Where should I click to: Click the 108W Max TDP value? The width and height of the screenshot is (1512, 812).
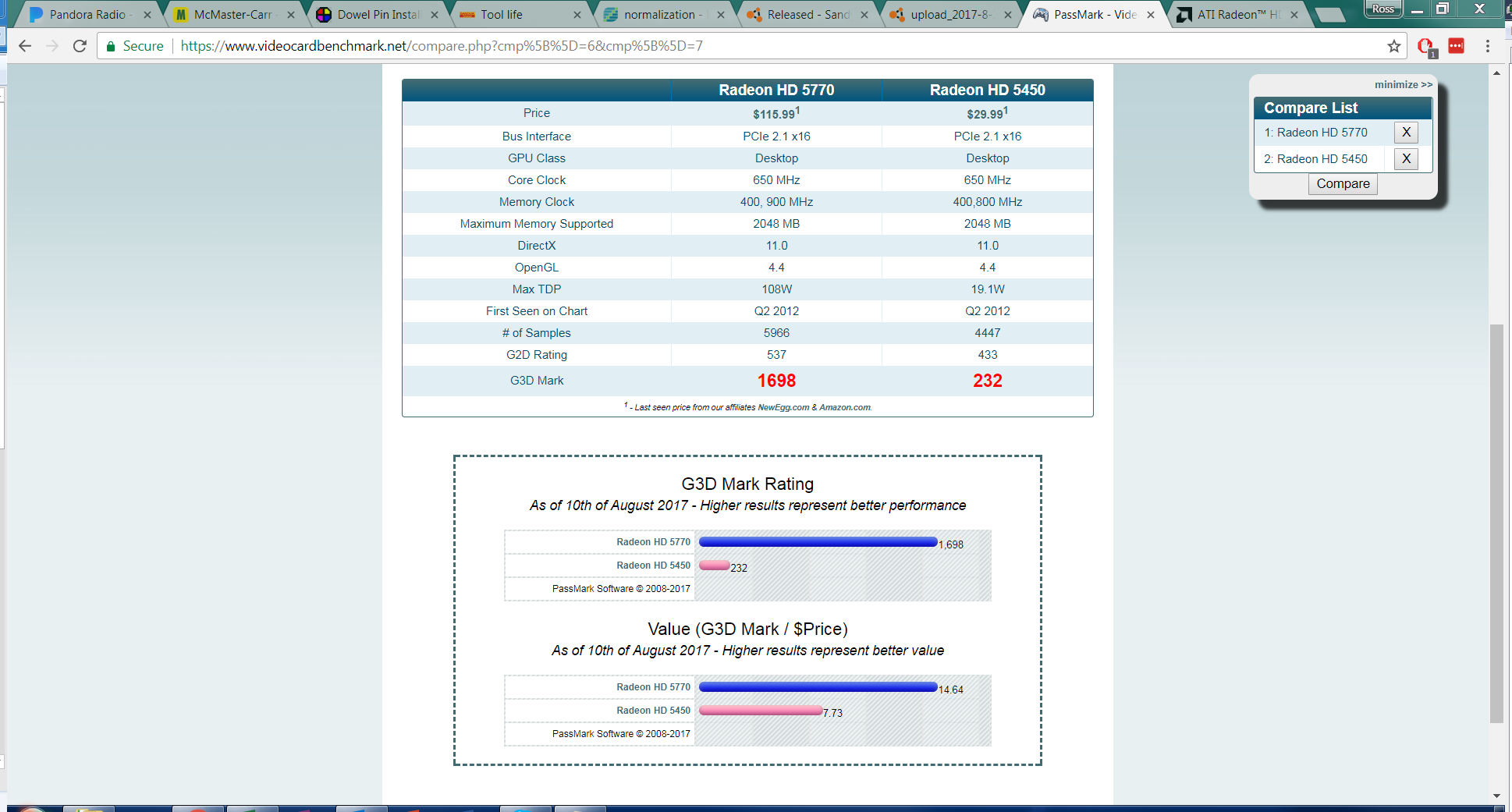776,289
